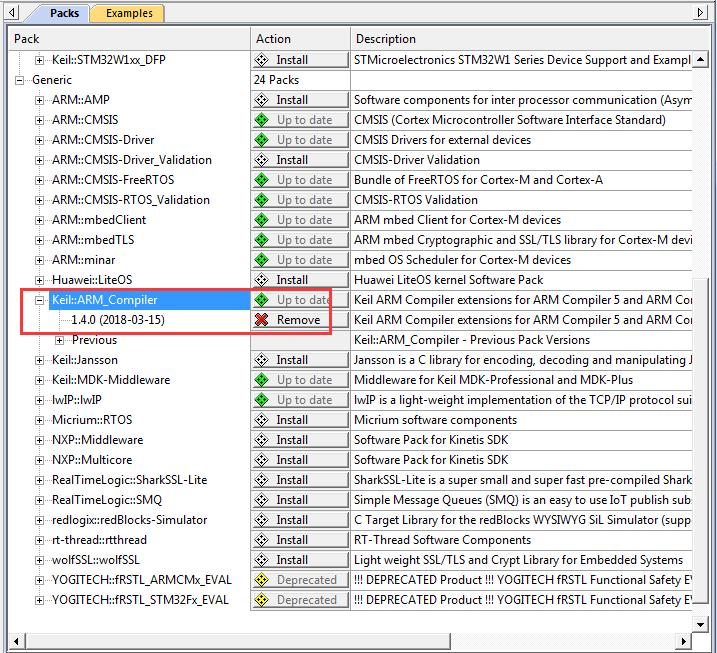Collapse the Keil::ARM_Compiler node
This screenshot has width=717, height=653.
tap(39, 300)
